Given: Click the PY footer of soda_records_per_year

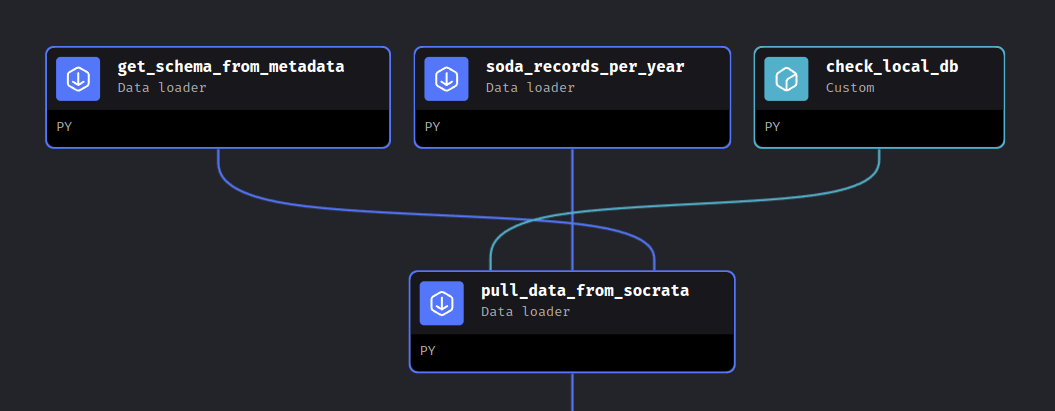Looking at the screenshot, I should pyautogui.click(x=572, y=128).
